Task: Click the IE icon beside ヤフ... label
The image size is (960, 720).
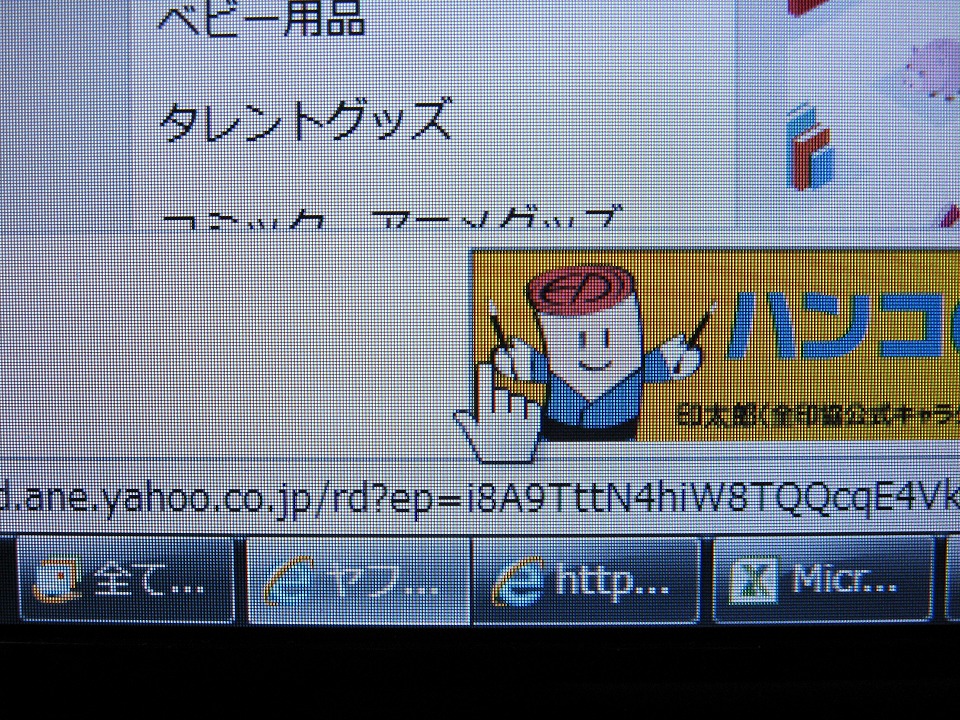Action: click(x=292, y=582)
